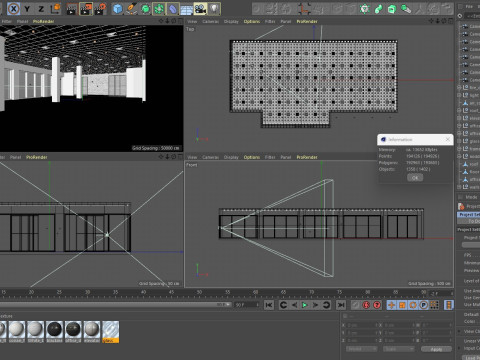The width and height of the screenshot is (480, 360).
Task: Click the orange snap axis icon
Action: pos(304,9)
